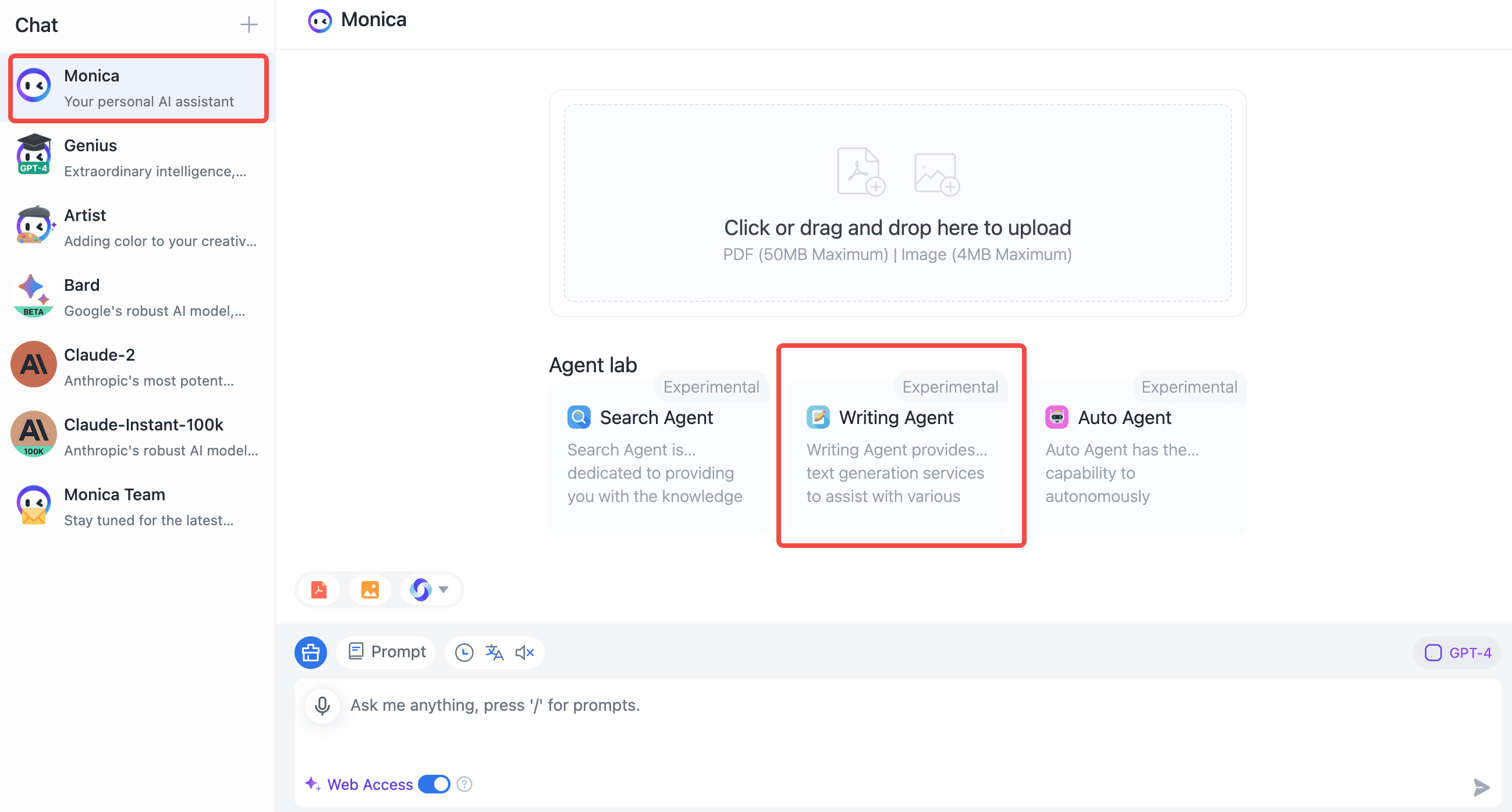Toggle Web Access off

click(x=433, y=784)
